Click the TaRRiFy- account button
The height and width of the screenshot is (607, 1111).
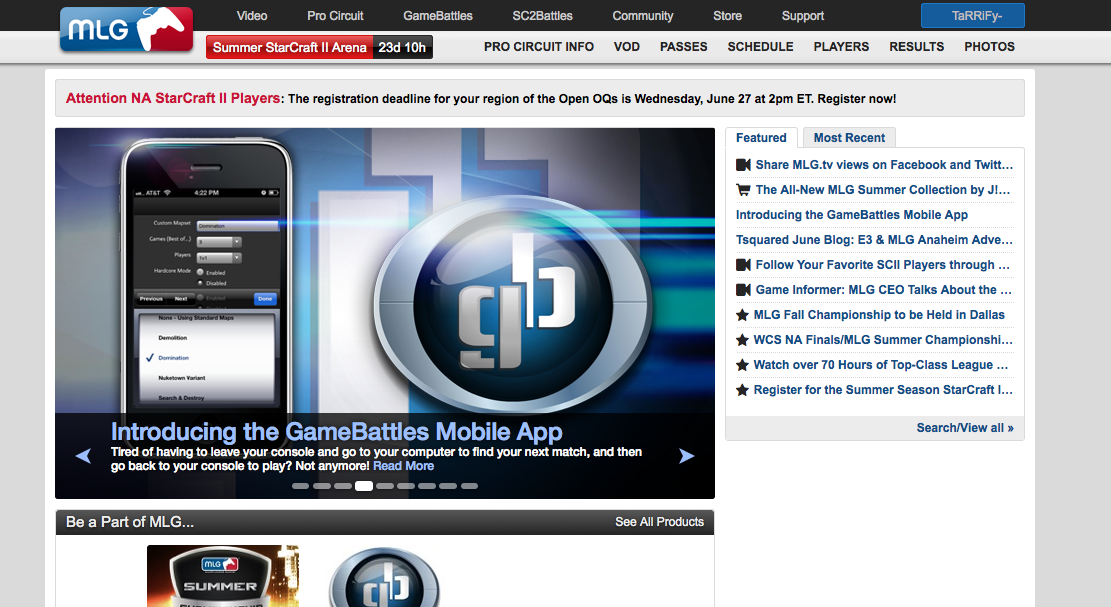point(973,16)
